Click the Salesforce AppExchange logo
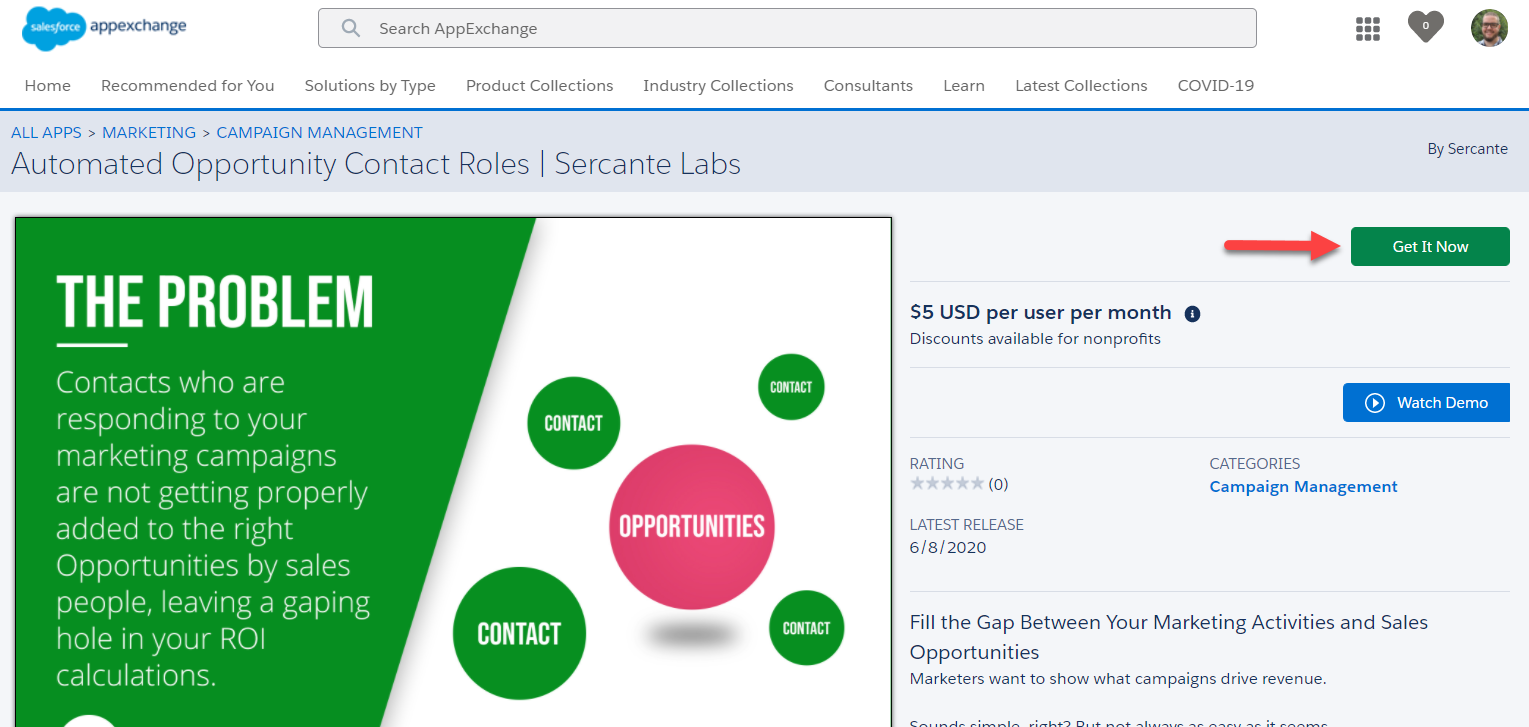 [x=104, y=28]
